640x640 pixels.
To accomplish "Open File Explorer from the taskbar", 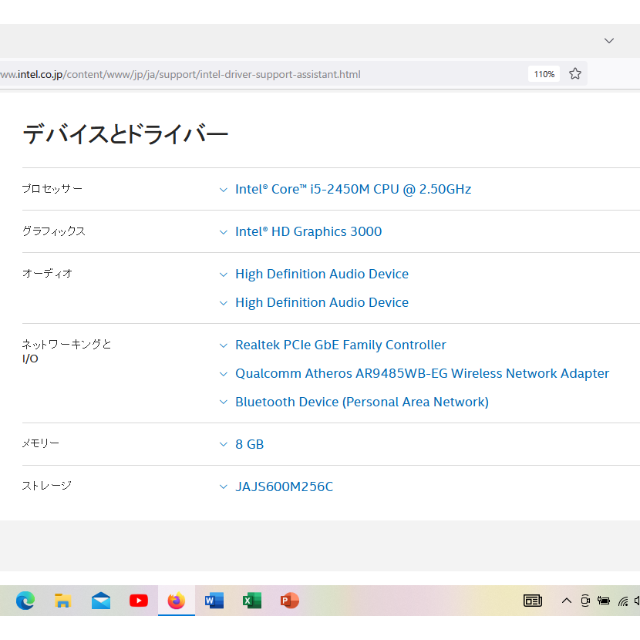I will tap(63, 601).
